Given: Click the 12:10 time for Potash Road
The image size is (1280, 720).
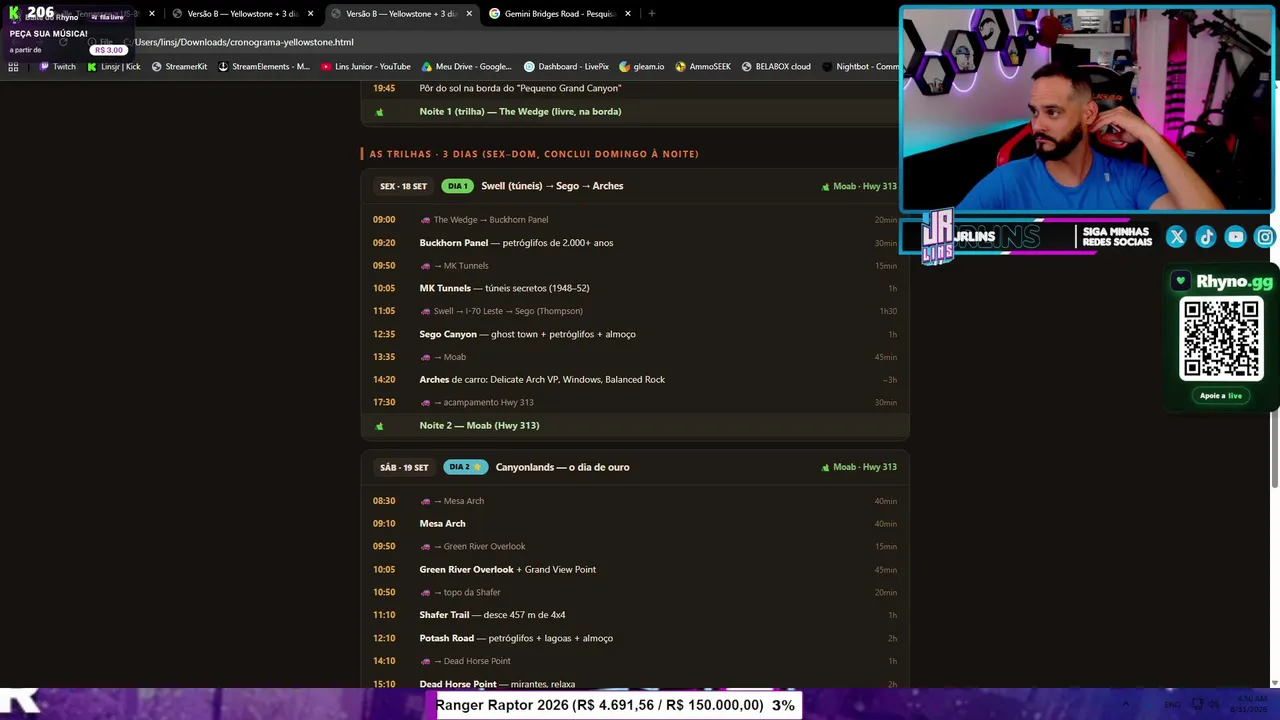Looking at the screenshot, I should pyautogui.click(x=384, y=638).
